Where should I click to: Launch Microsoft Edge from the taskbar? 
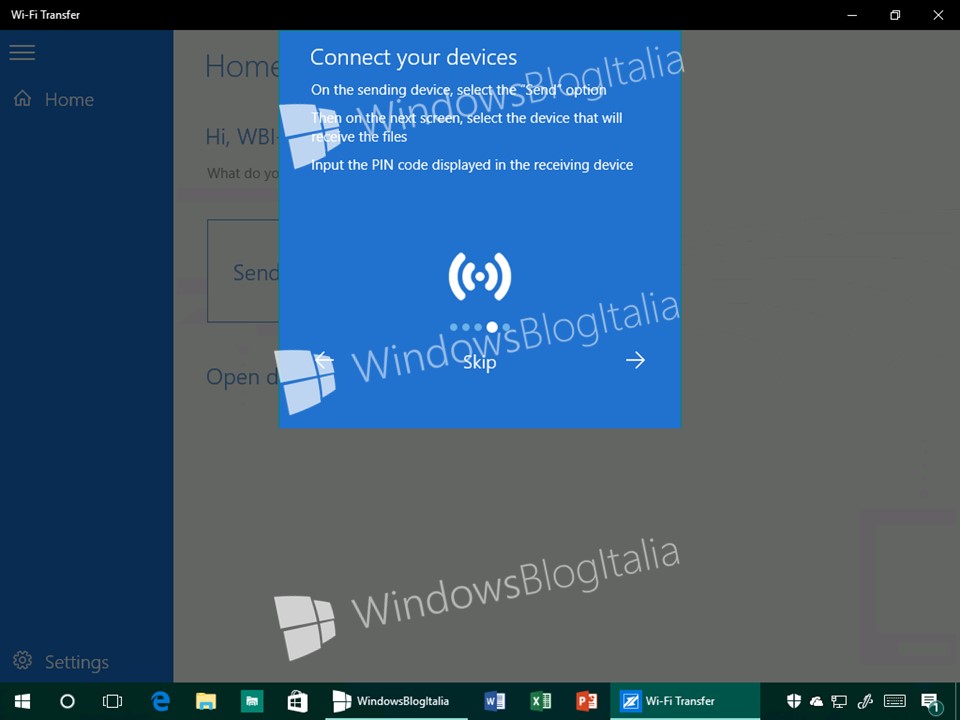pyautogui.click(x=160, y=701)
